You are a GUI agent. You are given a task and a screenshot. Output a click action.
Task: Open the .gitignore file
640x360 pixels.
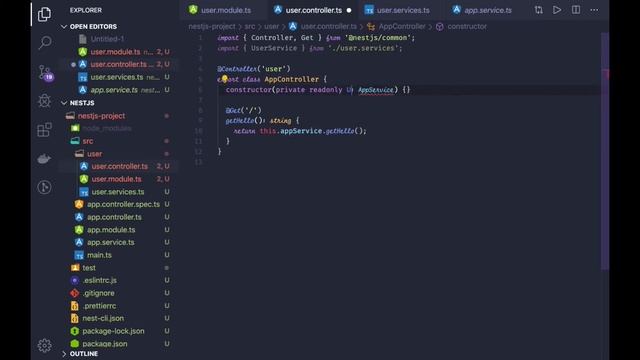click(x=98, y=293)
